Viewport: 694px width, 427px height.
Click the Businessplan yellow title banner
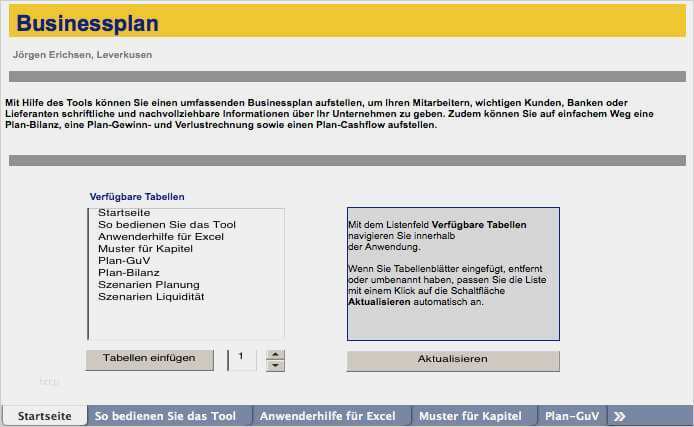[347, 24]
